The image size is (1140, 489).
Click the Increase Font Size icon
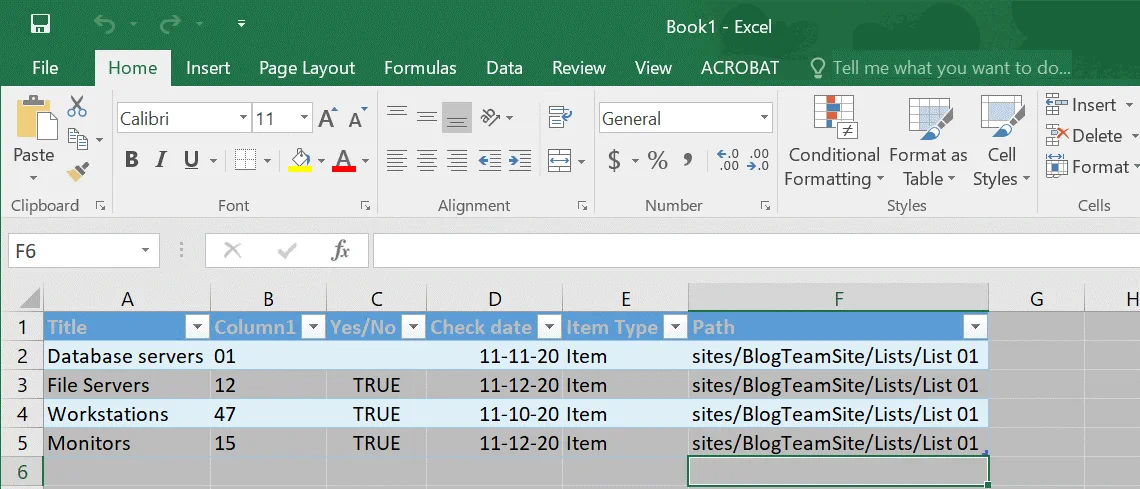pyautogui.click(x=327, y=119)
